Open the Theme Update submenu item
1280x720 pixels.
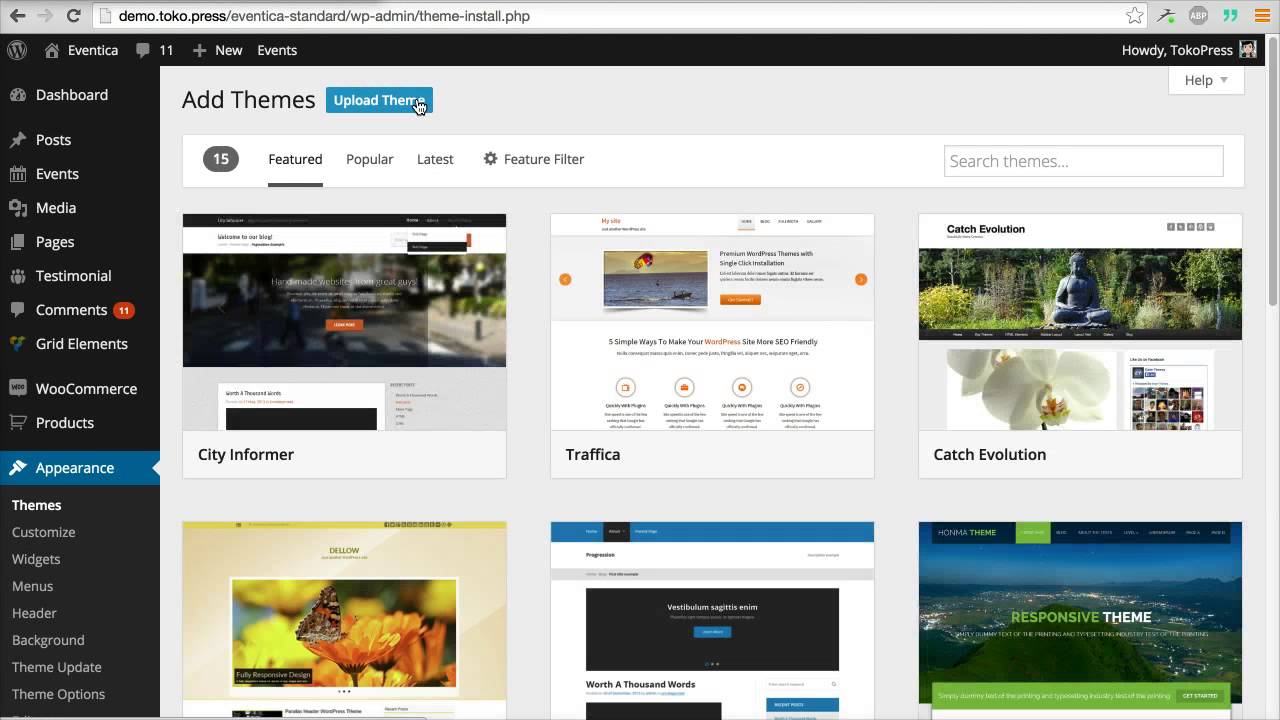pyautogui.click(x=57, y=667)
